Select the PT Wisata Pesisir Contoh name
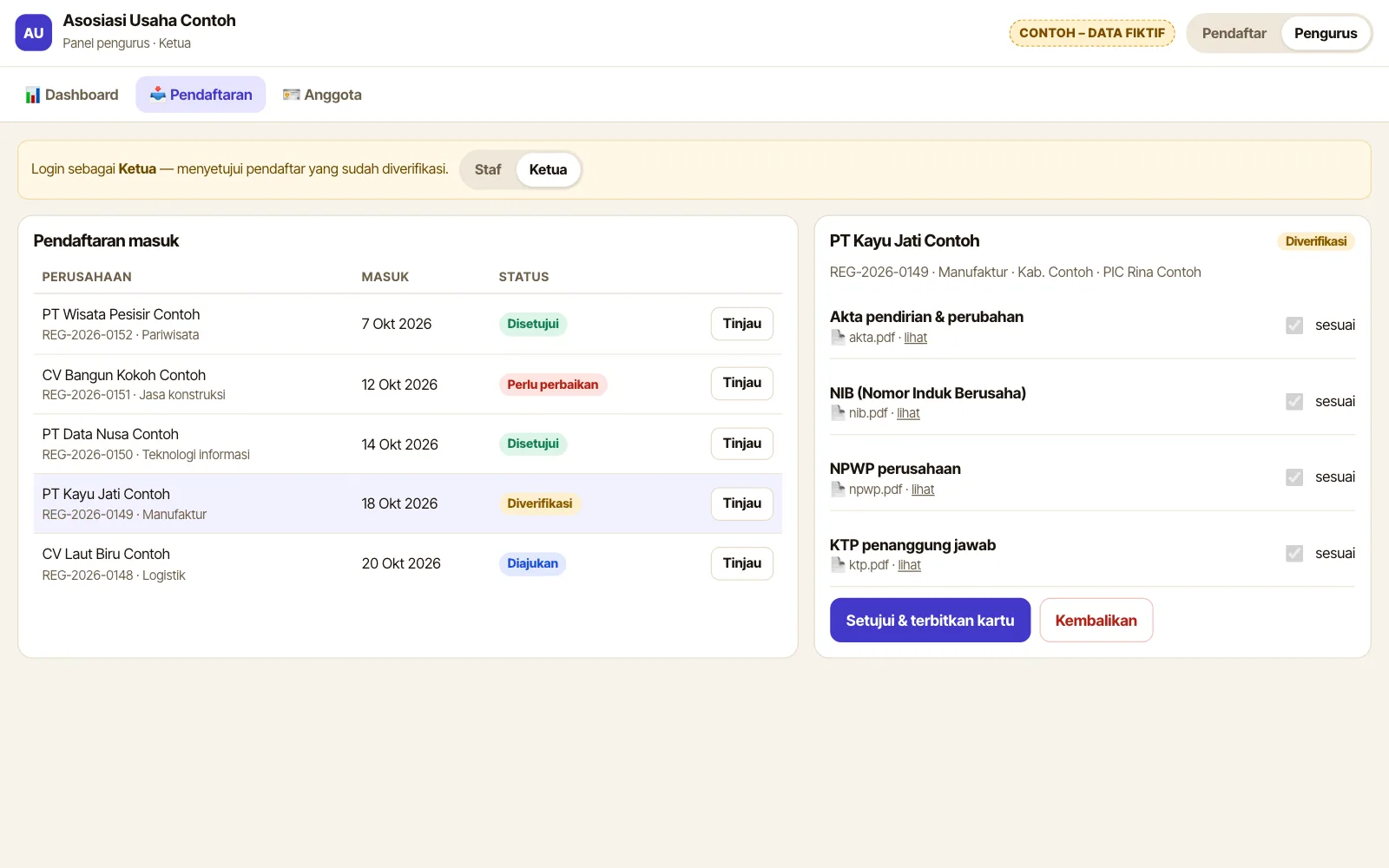1389x868 pixels. coord(121,314)
